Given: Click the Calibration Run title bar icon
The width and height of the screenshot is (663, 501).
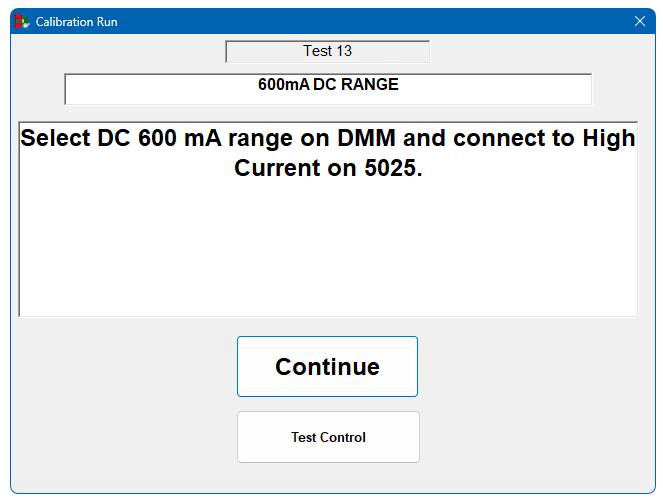Looking at the screenshot, I should (x=21, y=21).
